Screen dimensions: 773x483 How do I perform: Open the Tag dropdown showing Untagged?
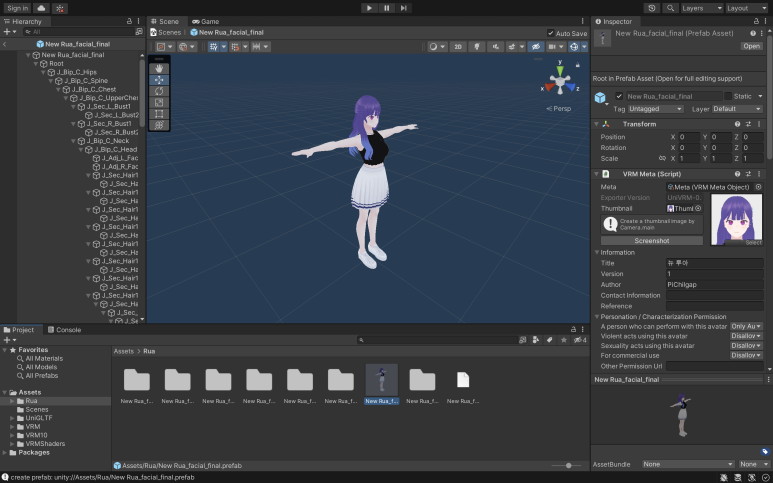[x=655, y=109]
